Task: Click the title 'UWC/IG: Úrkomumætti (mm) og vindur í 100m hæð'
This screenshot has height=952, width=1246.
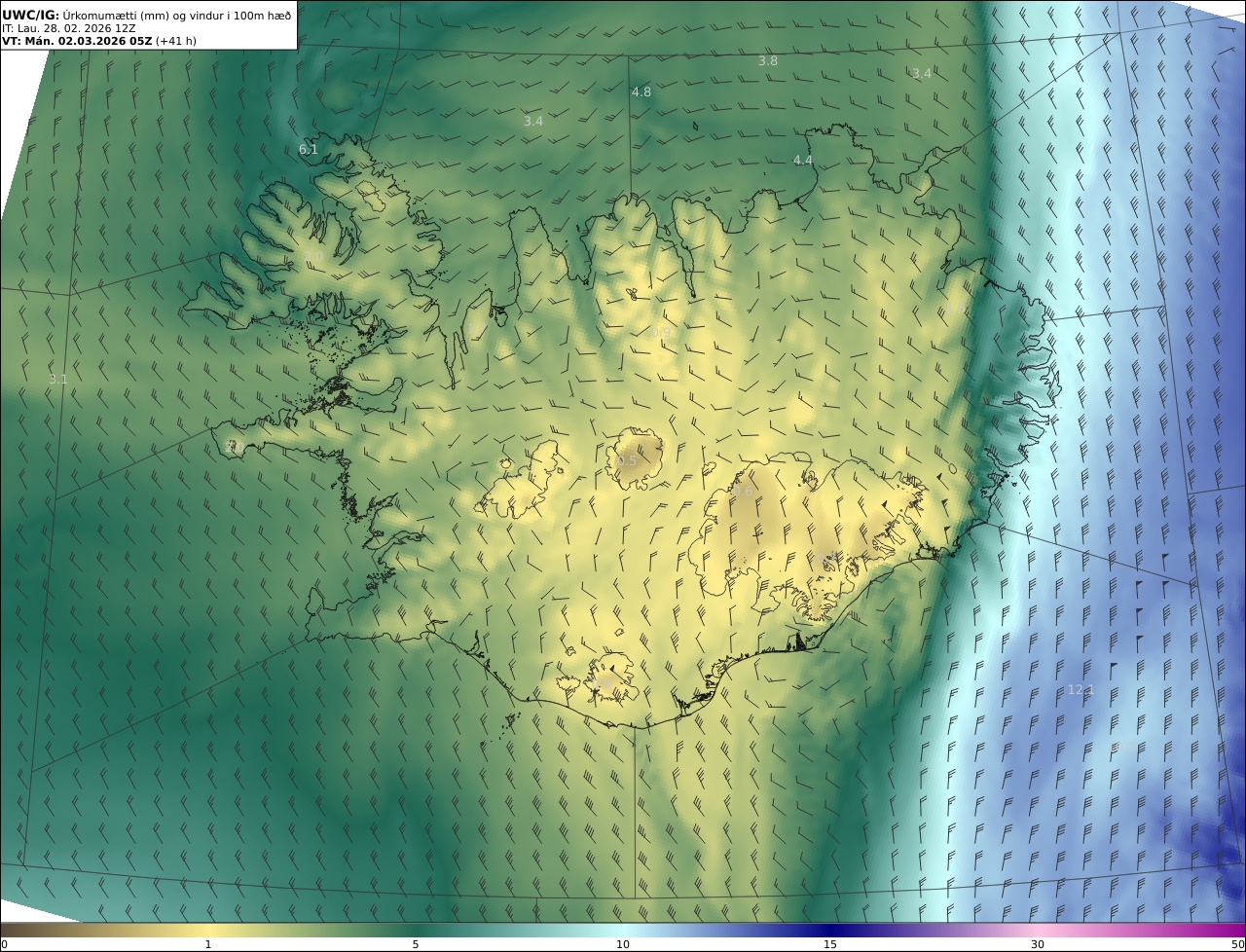Action: tap(146, 15)
